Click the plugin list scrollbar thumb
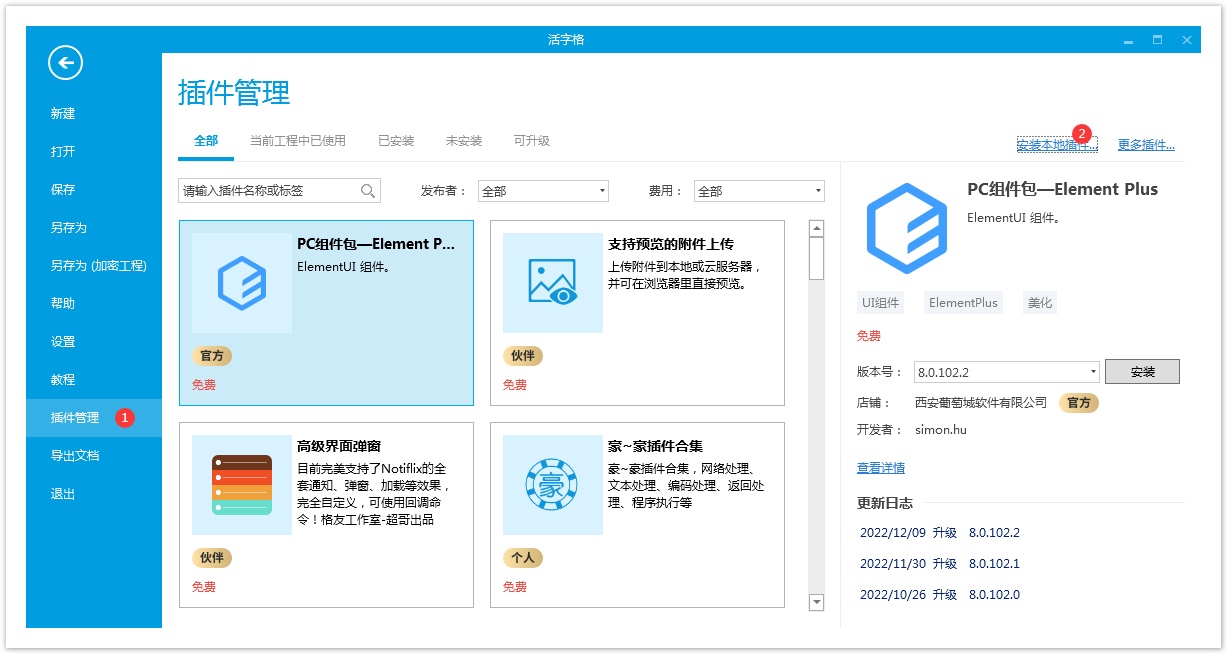Viewport: 1227px width, 654px height. tap(817, 258)
